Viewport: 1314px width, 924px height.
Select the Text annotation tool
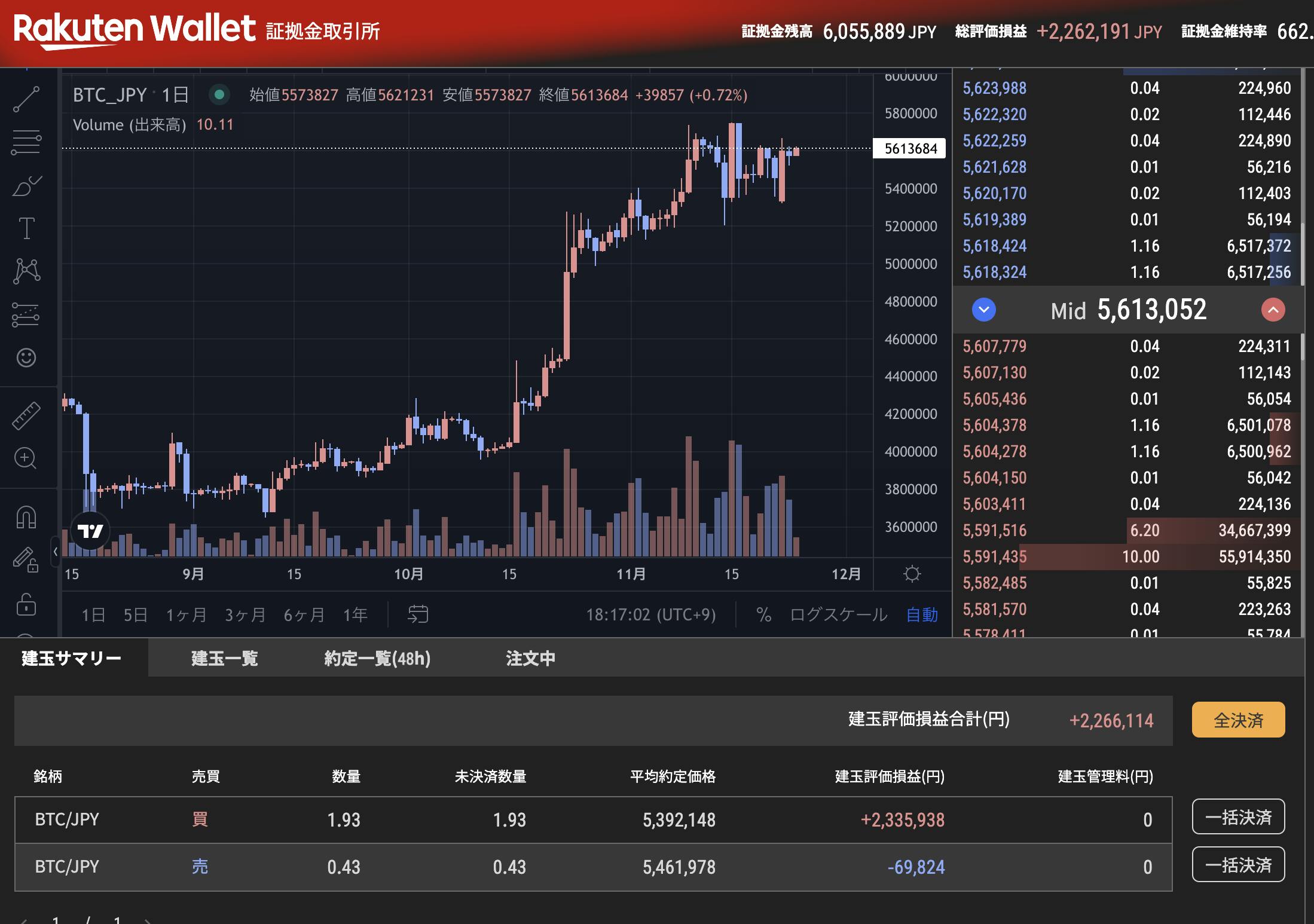tap(26, 228)
